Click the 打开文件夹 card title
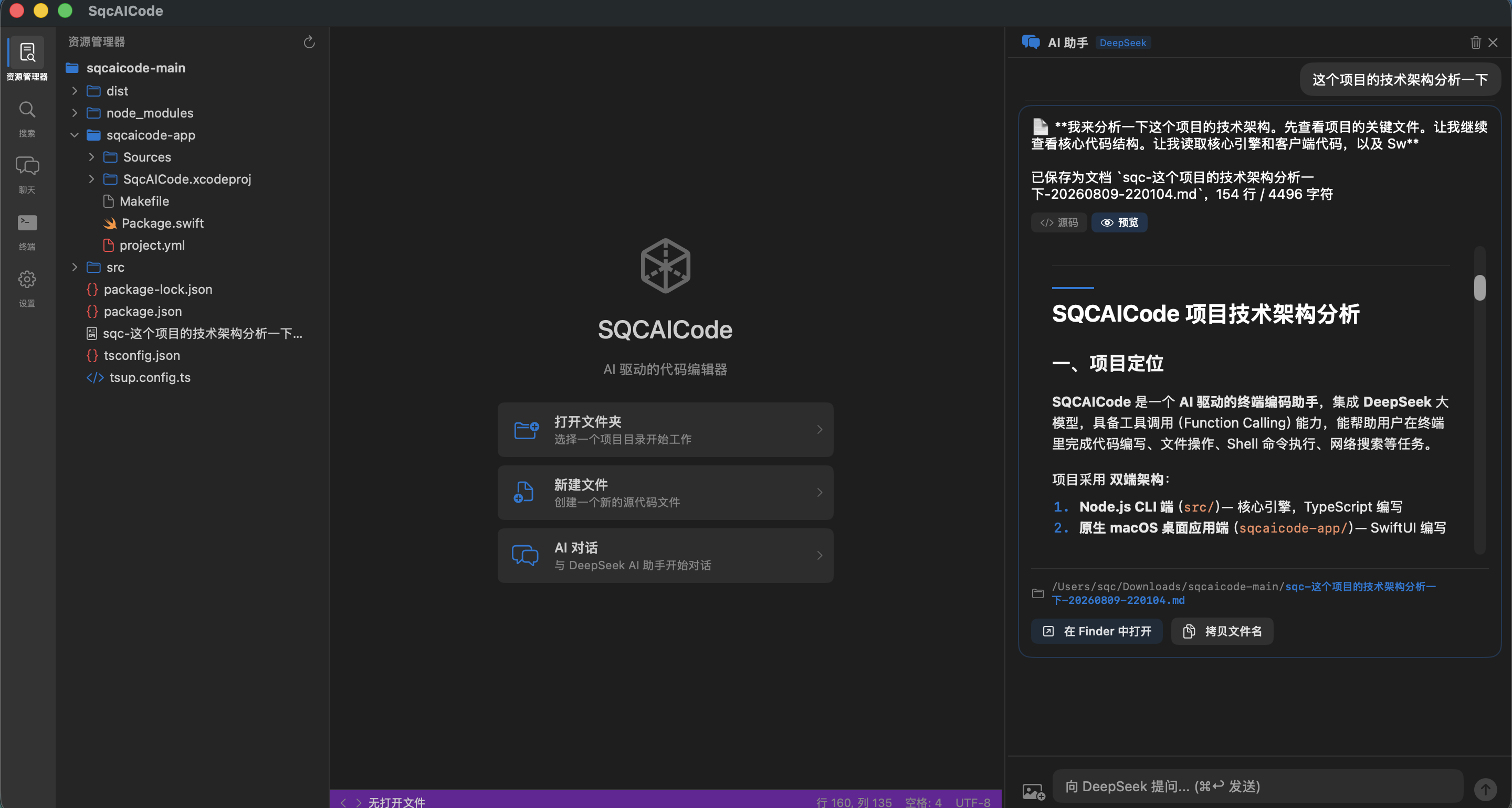Viewport: 1512px width, 808px height. click(587, 421)
